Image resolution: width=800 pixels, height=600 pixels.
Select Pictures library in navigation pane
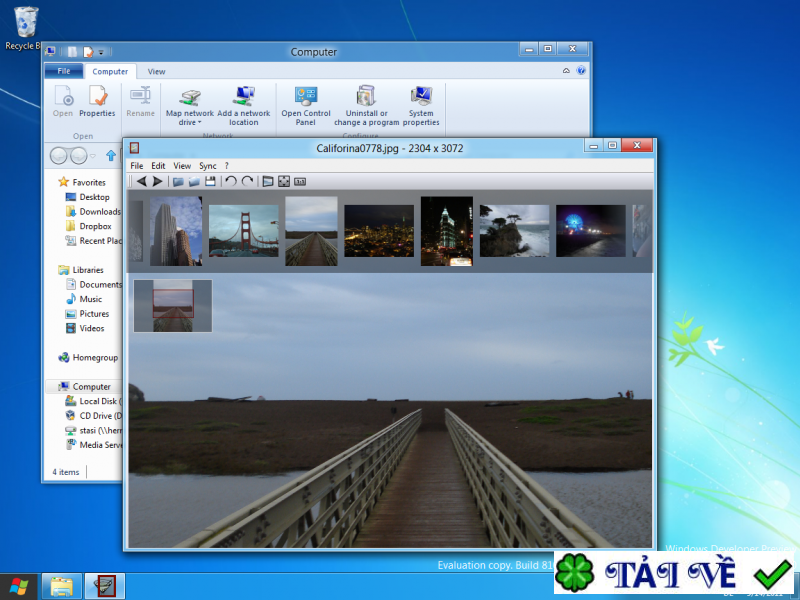(94, 314)
